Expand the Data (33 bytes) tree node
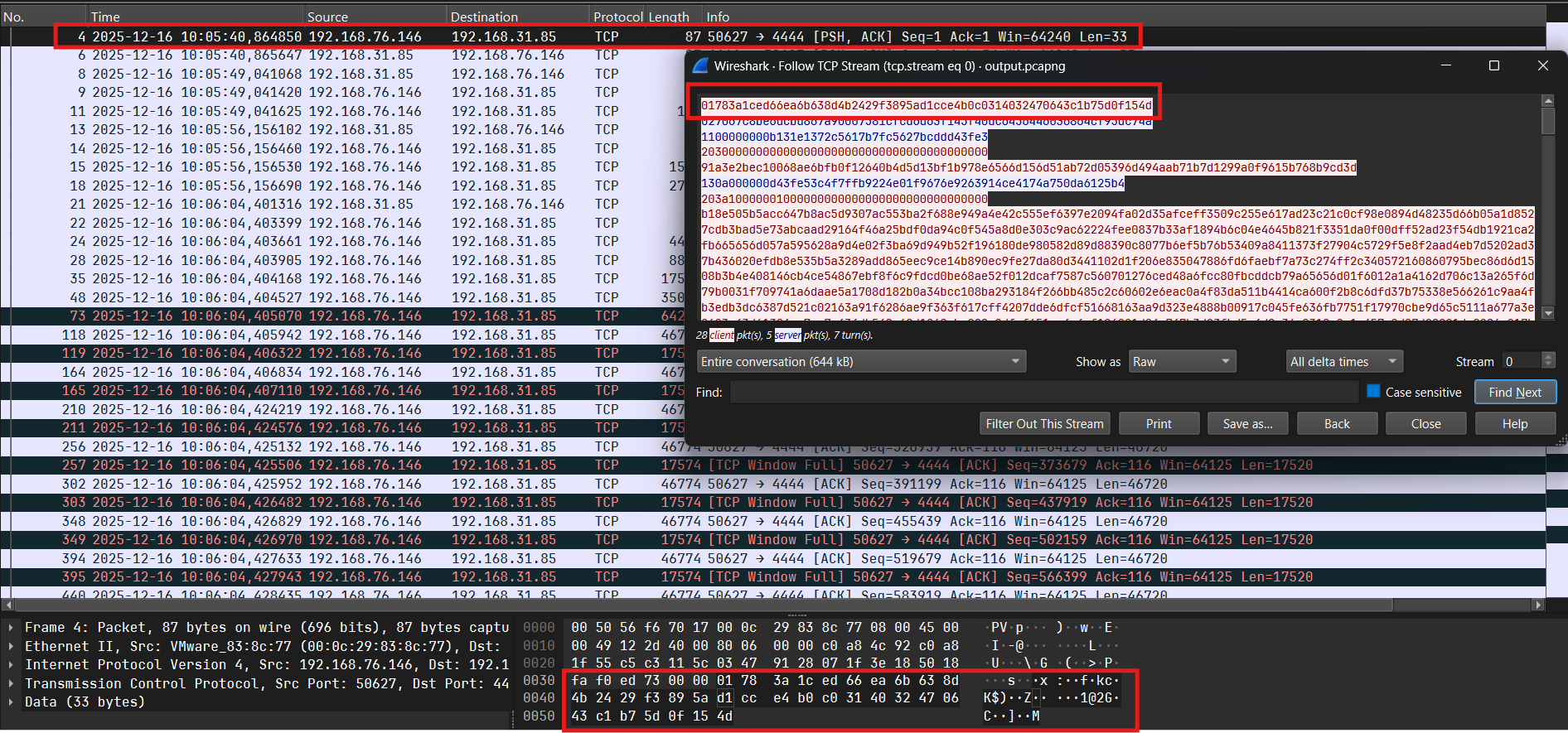This screenshot has height=733, width=1568. coord(11,702)
